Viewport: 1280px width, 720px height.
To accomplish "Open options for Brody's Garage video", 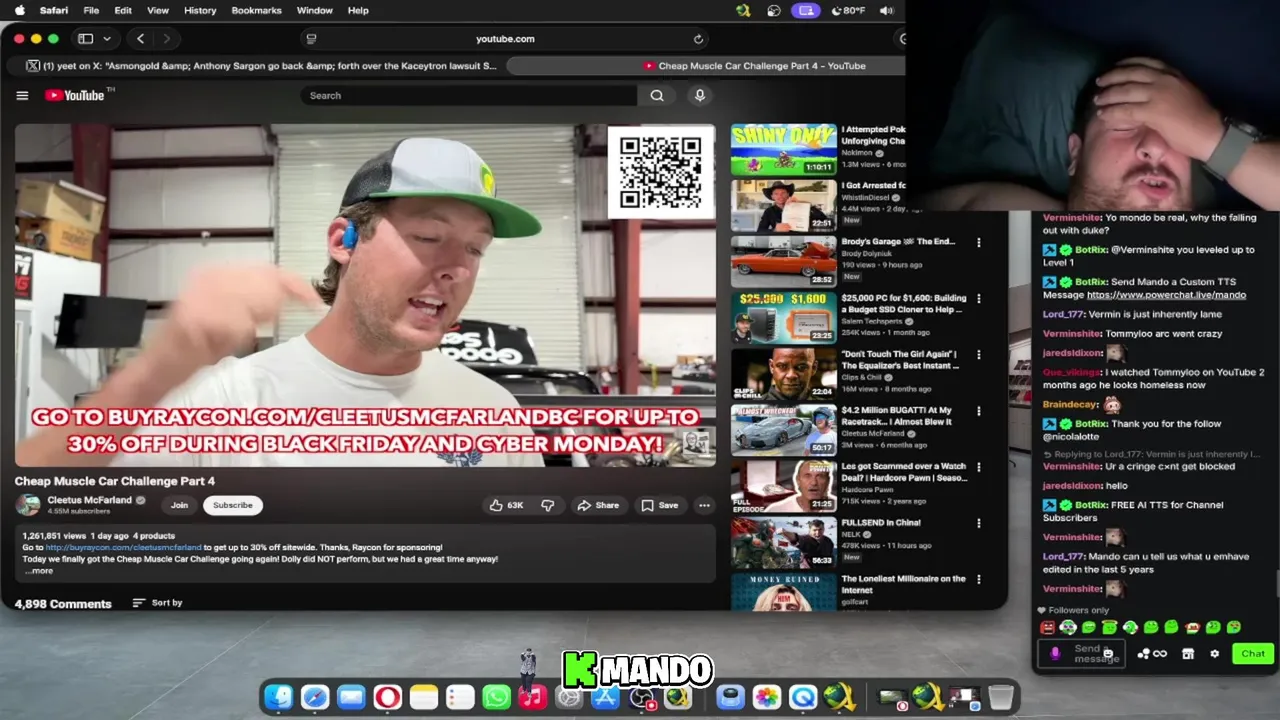I will coord(978,243).
